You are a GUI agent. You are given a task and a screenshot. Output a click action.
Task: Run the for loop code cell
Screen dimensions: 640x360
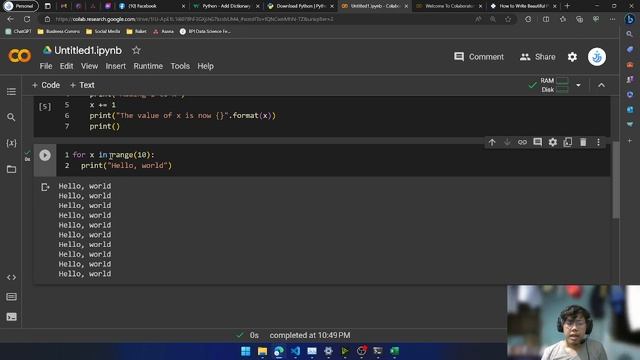point(45,155)
